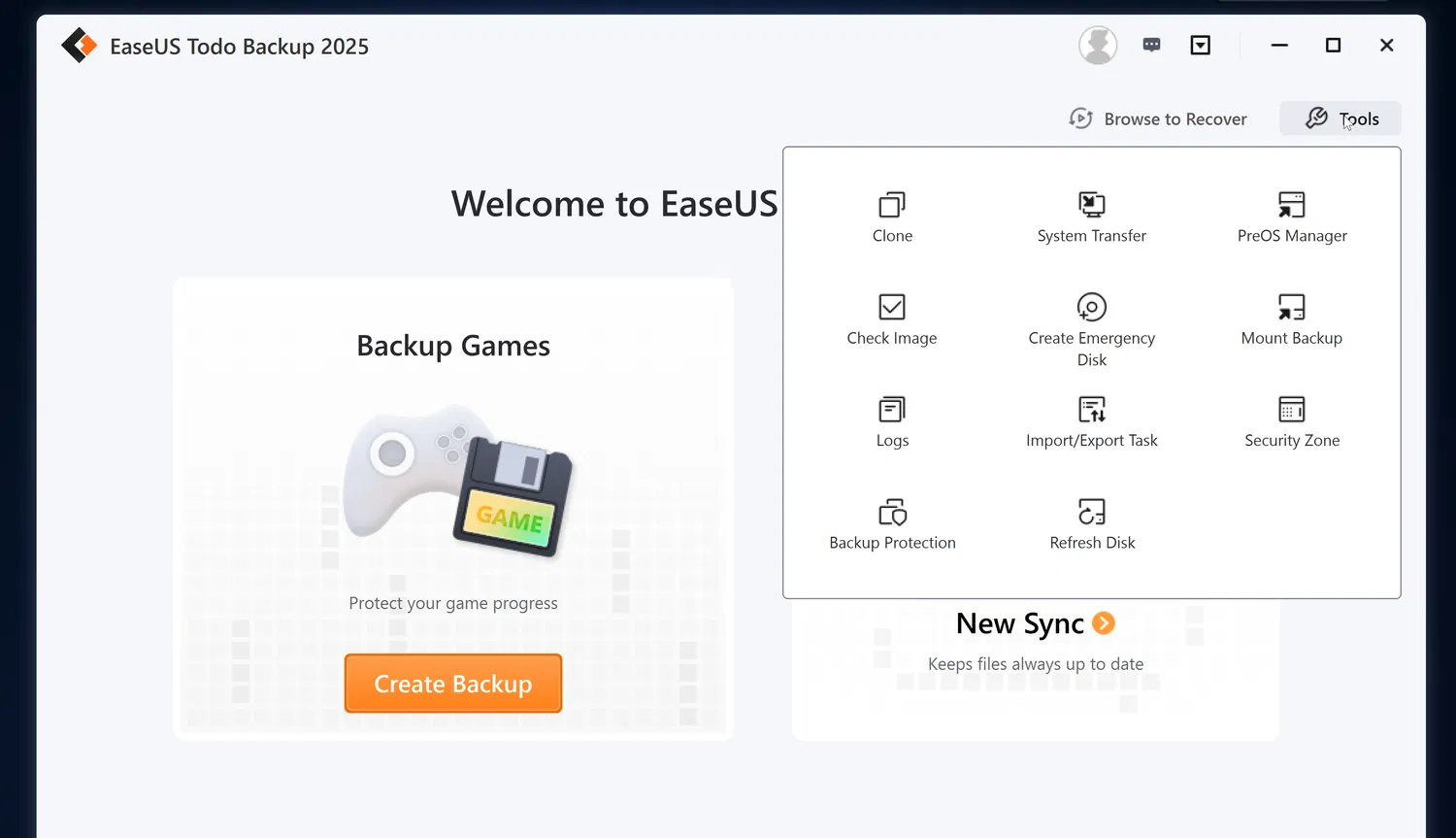Open the Import/Export Task icon

1092,409
